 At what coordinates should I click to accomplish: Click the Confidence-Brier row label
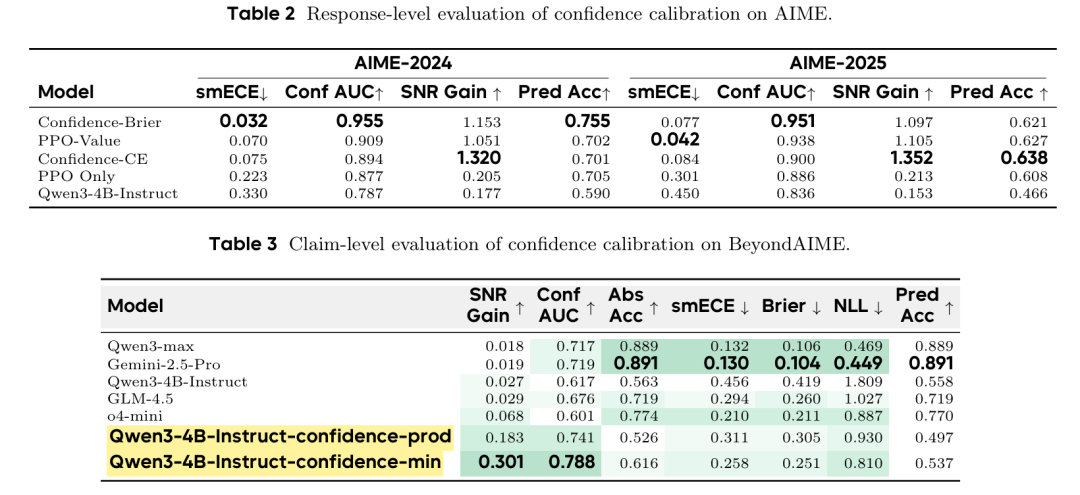pos(100,122)
